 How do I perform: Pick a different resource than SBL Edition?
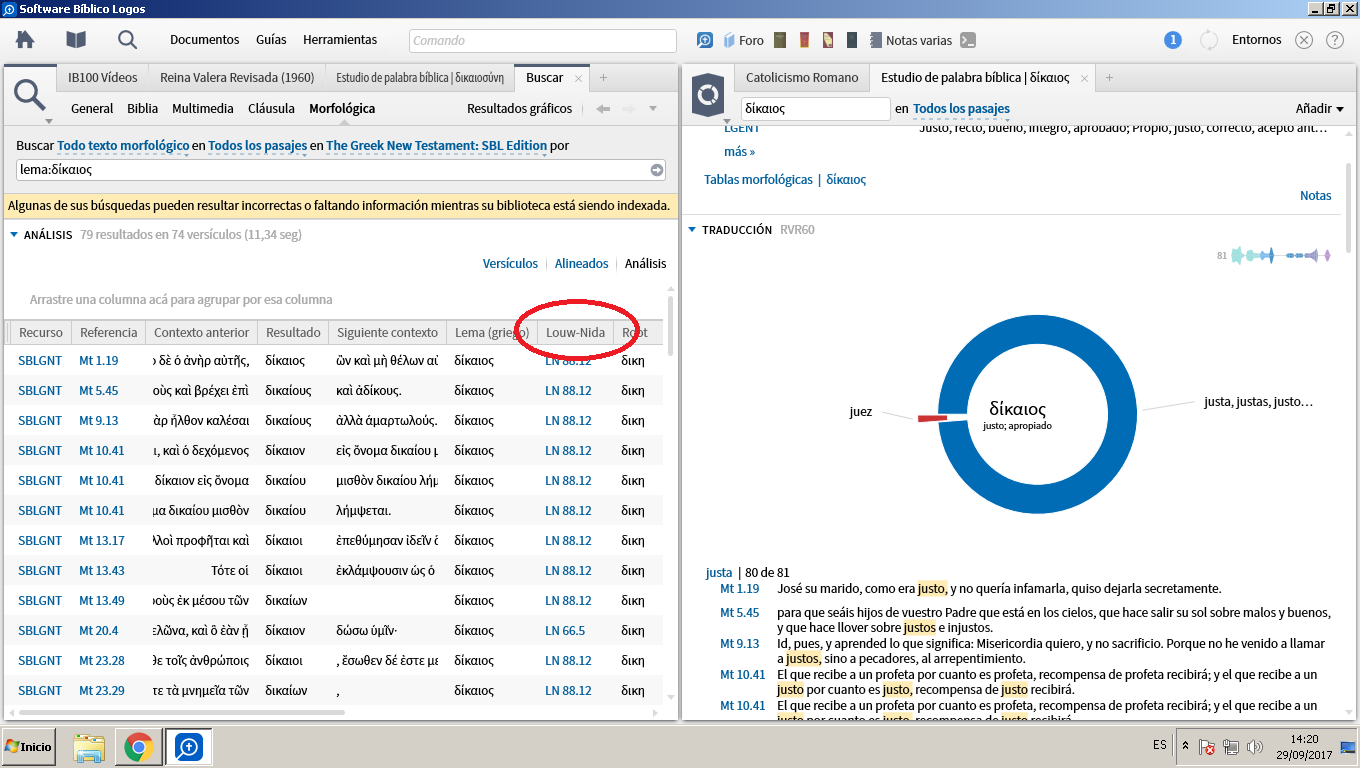pos(436,145)
